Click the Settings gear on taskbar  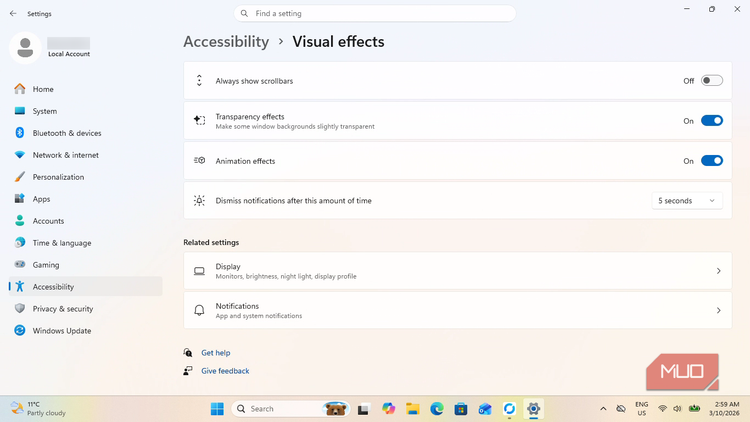pos(533,409)
